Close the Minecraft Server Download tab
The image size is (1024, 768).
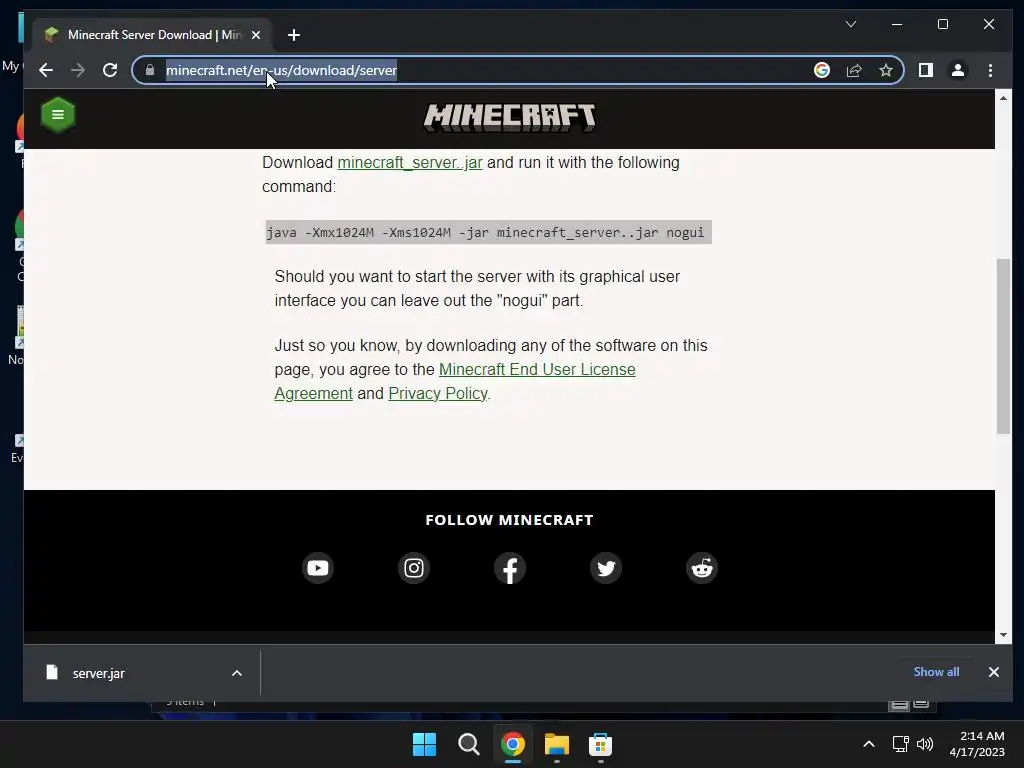pyautogui.click(x=256, y=35)
